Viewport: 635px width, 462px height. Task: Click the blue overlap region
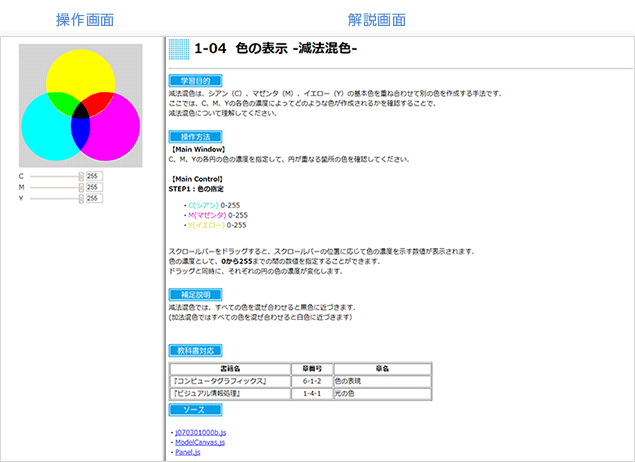point(80,134)
